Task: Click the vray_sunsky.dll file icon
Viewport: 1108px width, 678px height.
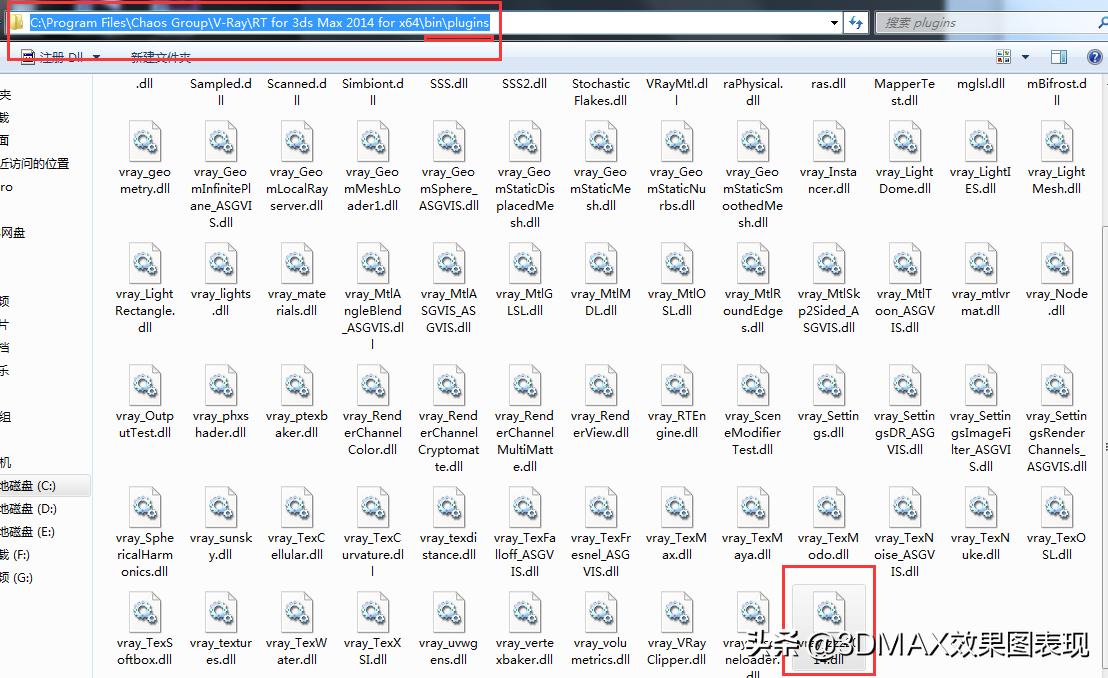Action: (220, 509)
